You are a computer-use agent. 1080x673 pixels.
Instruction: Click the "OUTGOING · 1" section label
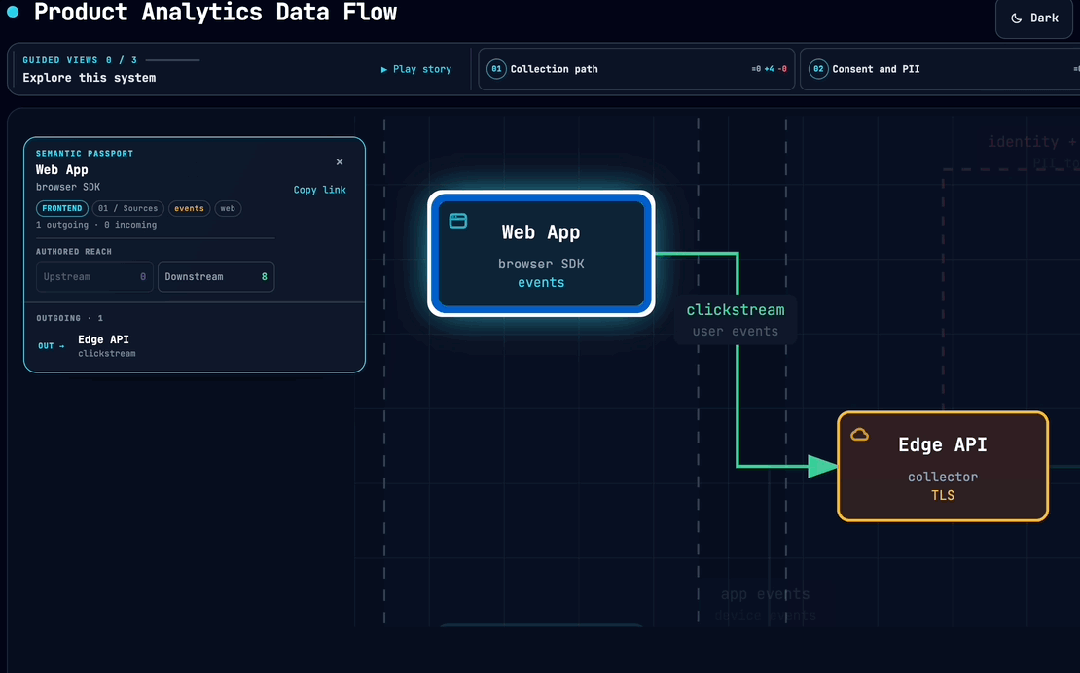[70, 318]
